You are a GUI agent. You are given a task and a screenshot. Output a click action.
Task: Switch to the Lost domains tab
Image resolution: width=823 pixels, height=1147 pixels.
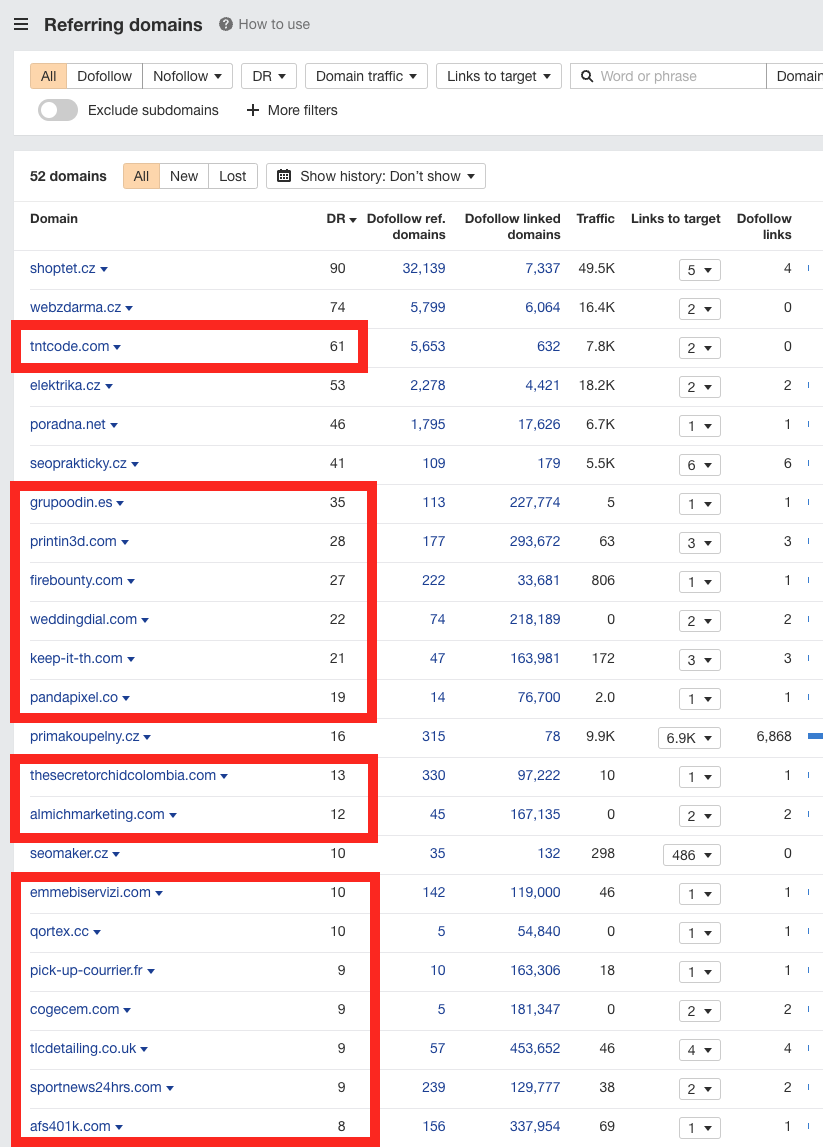233,176
